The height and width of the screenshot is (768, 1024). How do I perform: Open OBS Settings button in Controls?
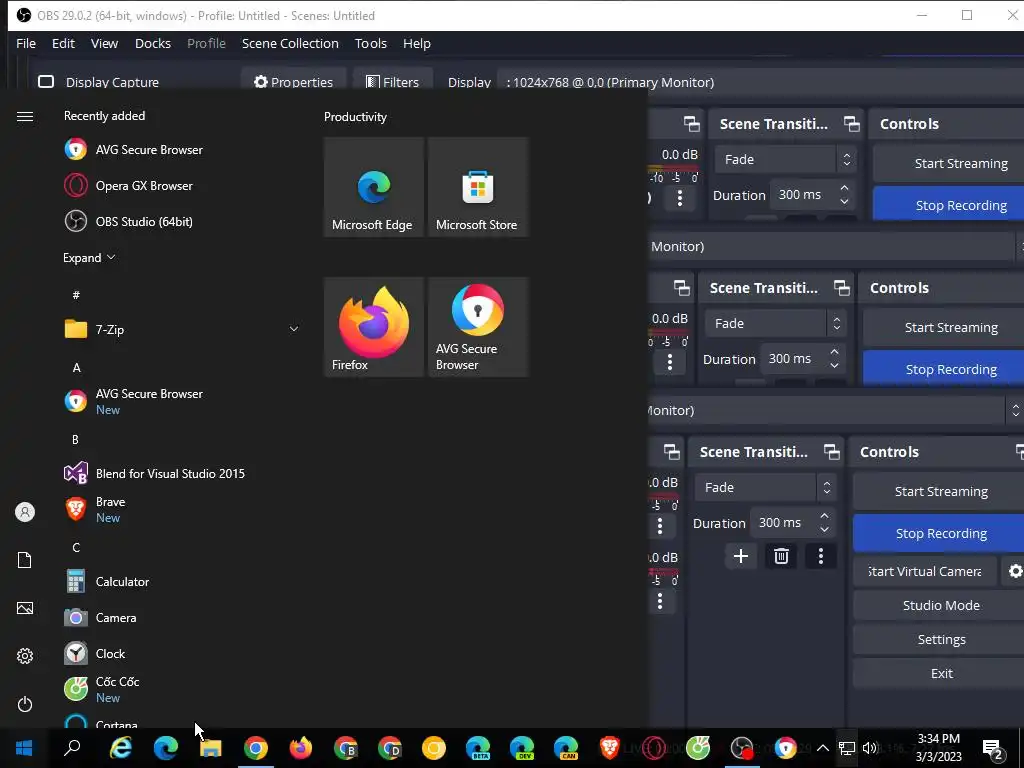coord(940,639)
